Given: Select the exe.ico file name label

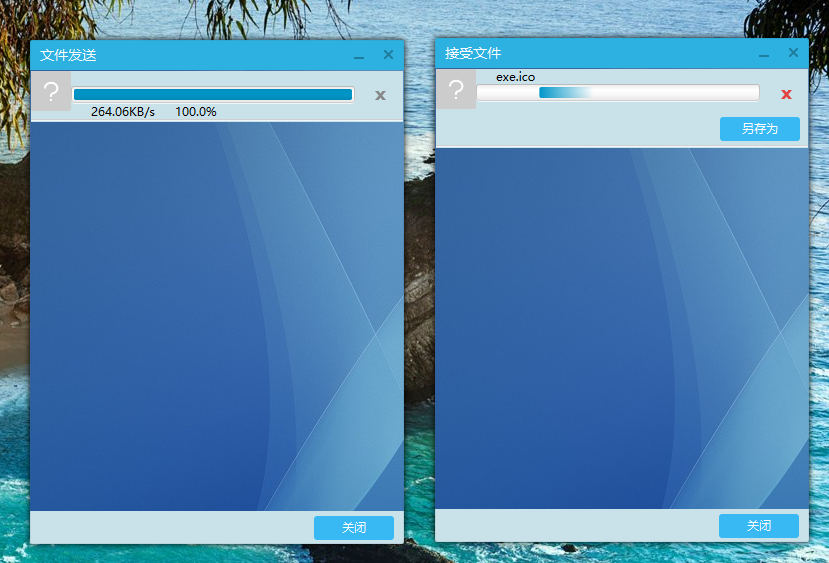Looking at the screenshot, I should coord(515,77).
